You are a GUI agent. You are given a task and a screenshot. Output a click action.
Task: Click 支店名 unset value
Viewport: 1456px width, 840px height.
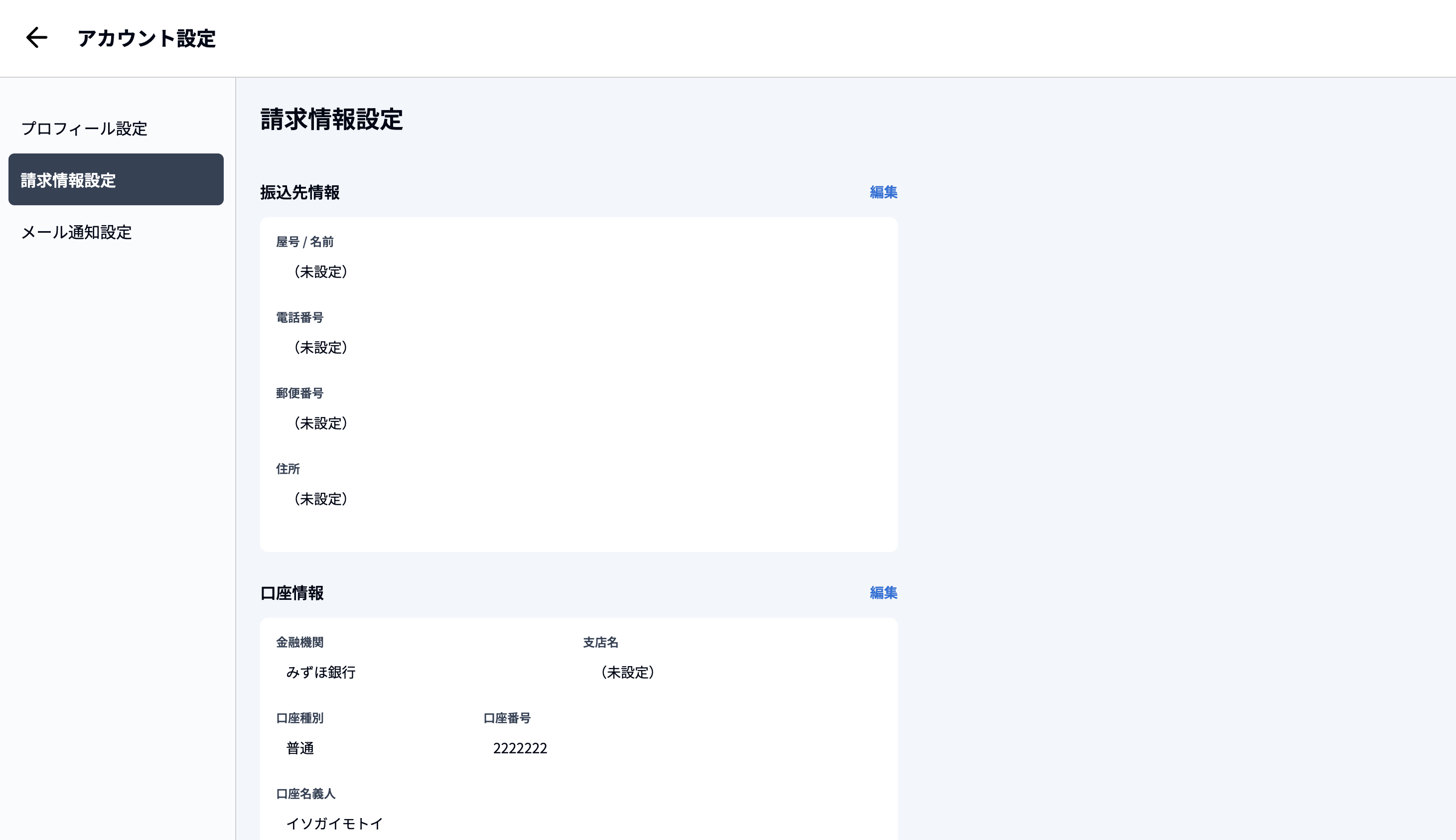click(627, 672)
